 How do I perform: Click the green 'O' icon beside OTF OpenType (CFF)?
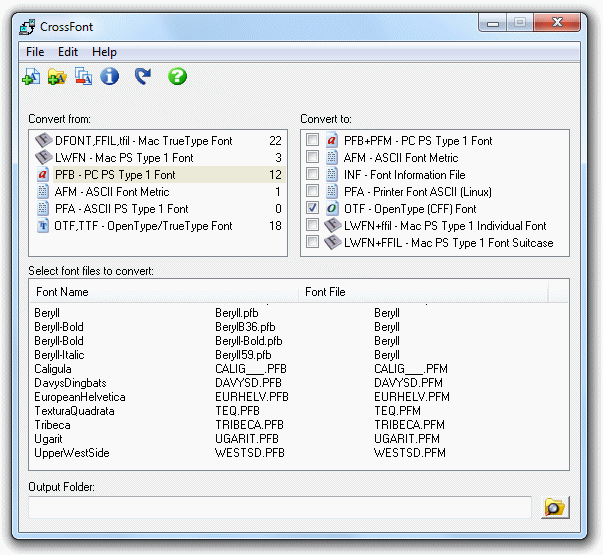click(x=332, y=208)
